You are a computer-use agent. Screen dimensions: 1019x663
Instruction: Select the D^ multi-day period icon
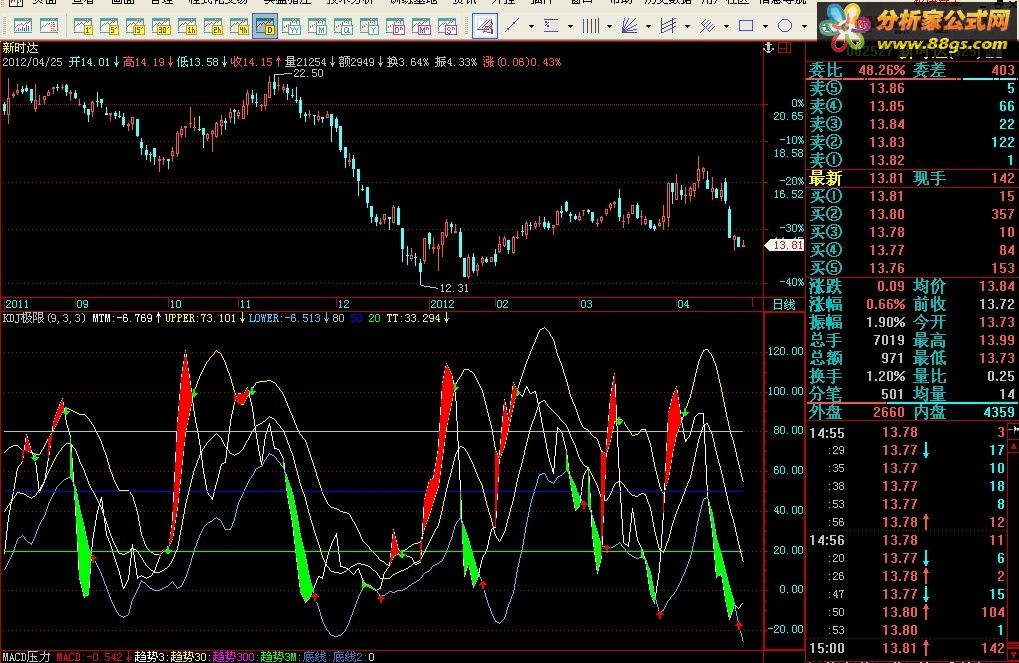tap(395, 26)
